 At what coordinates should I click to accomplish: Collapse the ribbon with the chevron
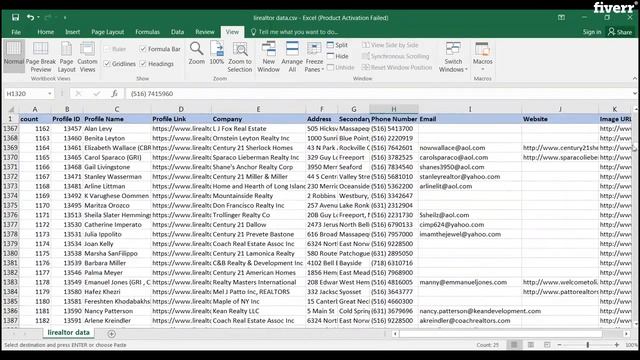[635, 78]
